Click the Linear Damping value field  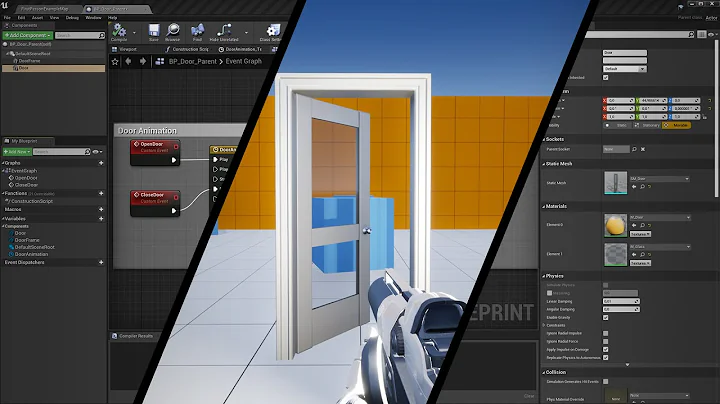(x=621, y=302)
